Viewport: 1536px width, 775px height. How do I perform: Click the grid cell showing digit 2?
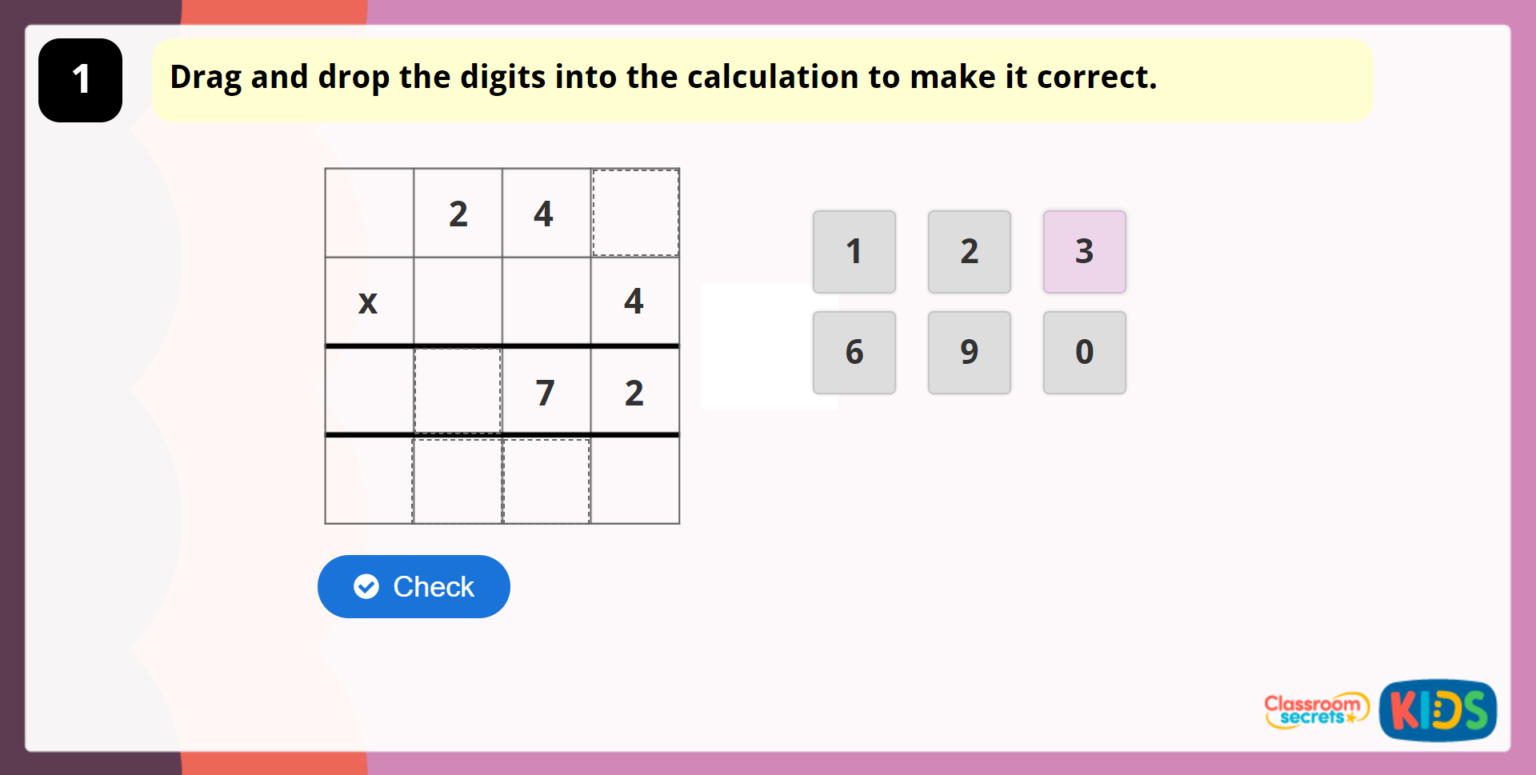coord(458,212)
